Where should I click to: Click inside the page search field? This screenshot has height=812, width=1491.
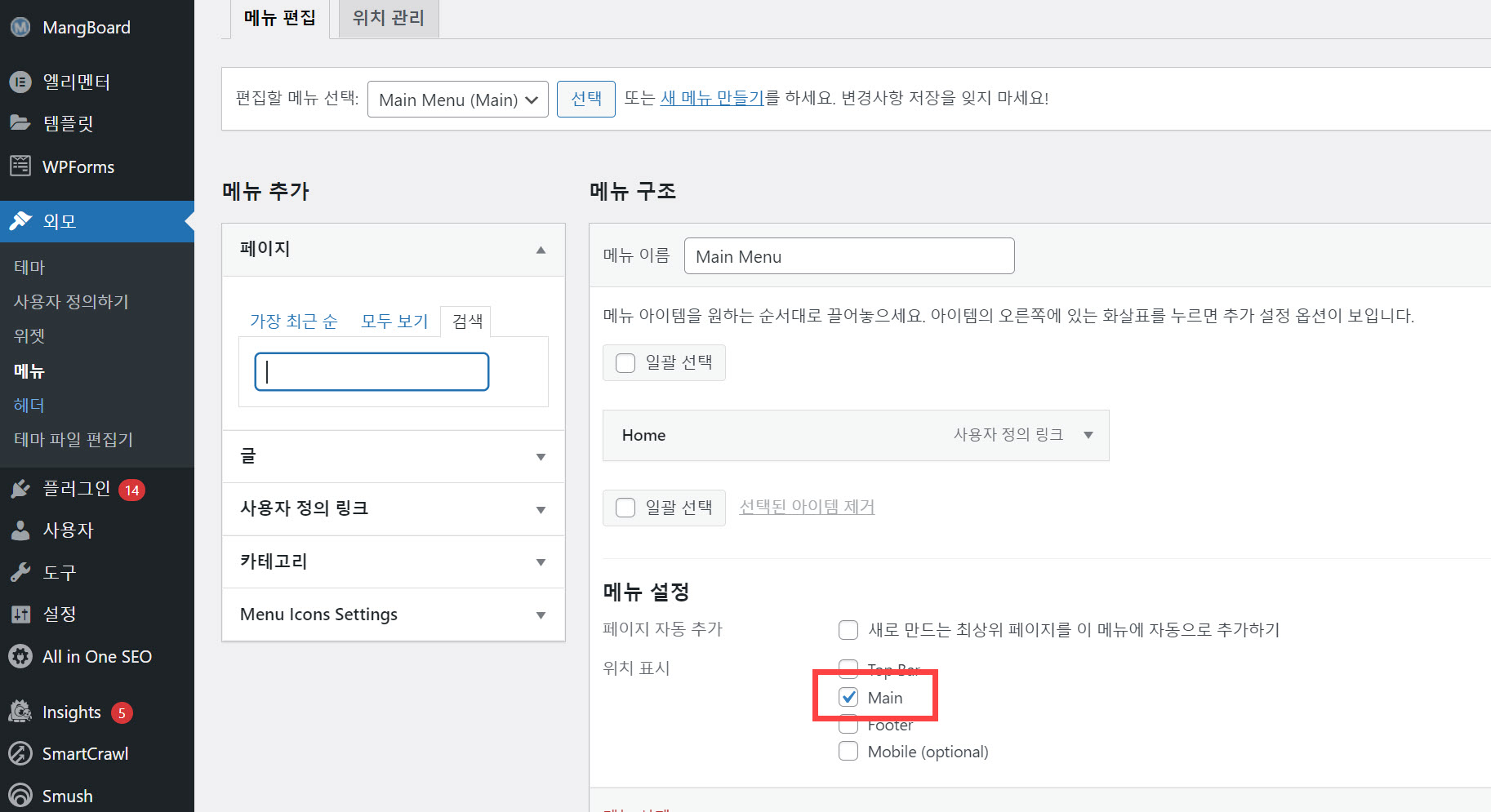coord(371,371)
